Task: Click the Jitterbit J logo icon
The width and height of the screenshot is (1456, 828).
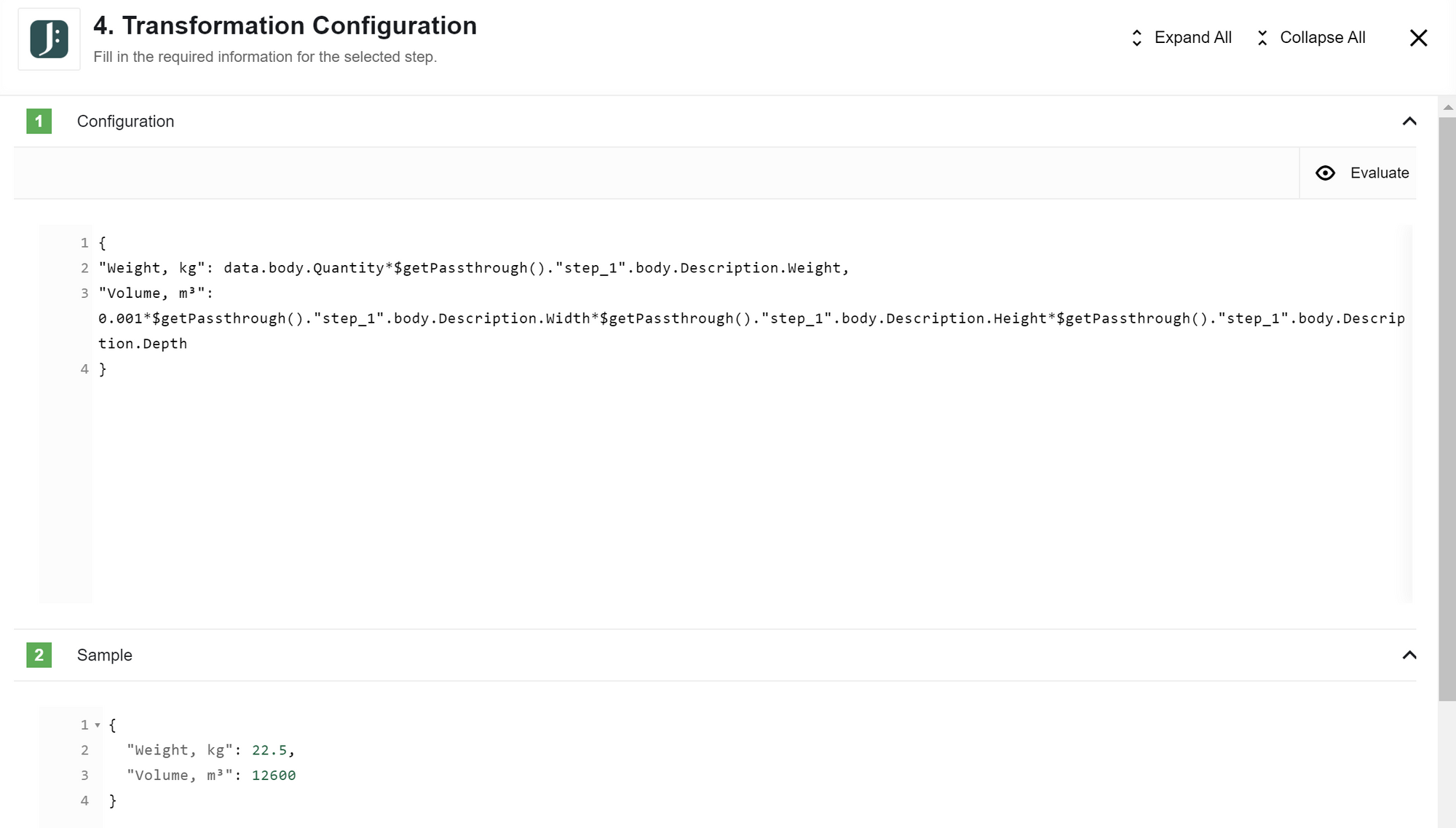Action: tap(48, 38)
